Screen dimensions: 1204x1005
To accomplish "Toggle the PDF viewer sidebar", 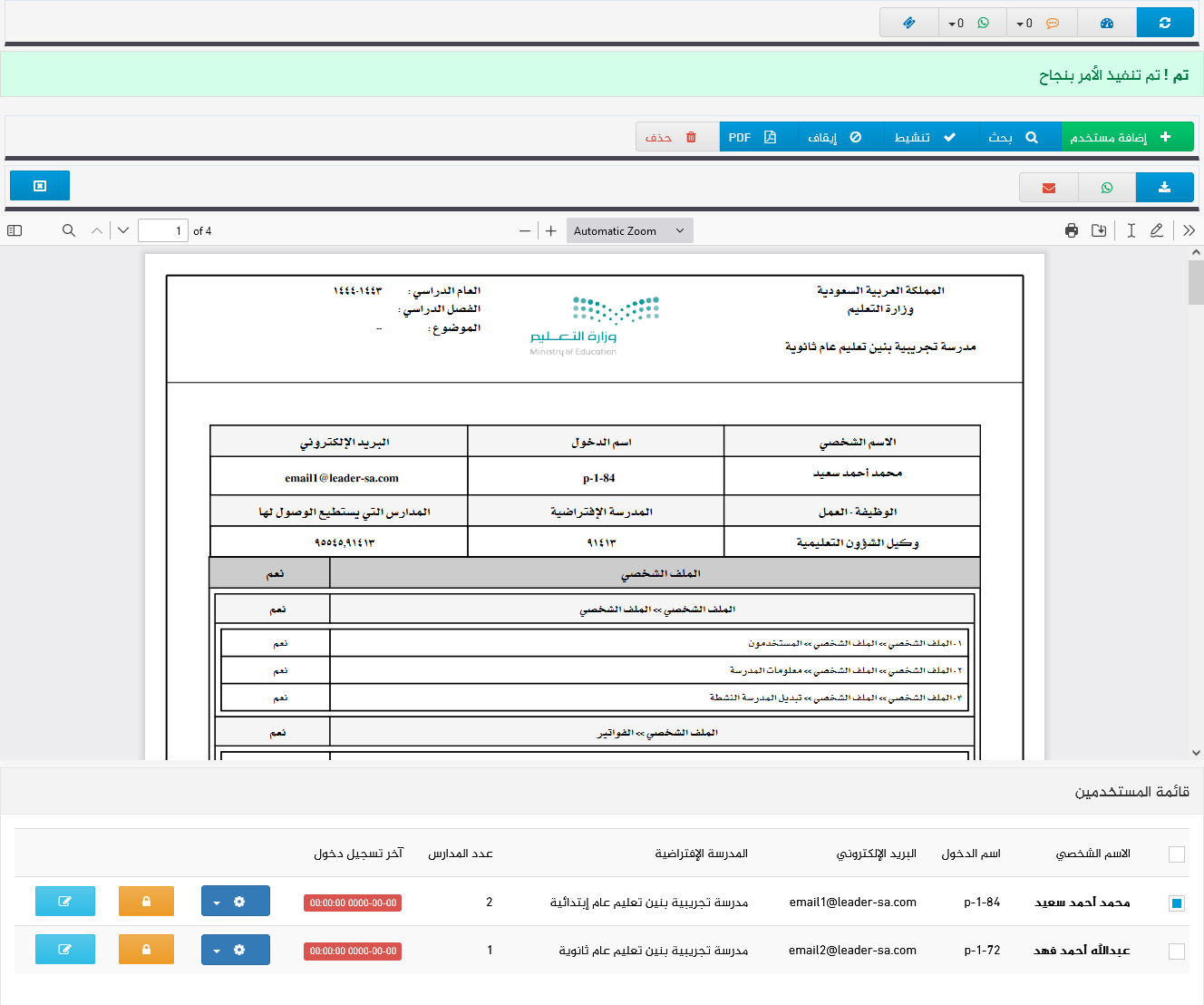I will pos(15,230).
